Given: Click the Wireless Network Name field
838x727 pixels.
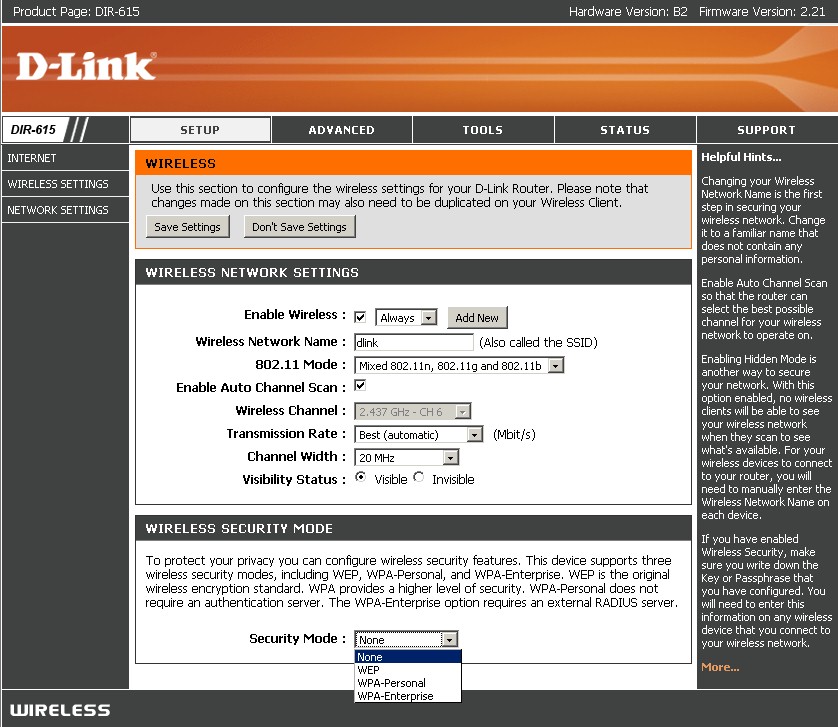Looking at the screenshot, I should tap(414, 343).
